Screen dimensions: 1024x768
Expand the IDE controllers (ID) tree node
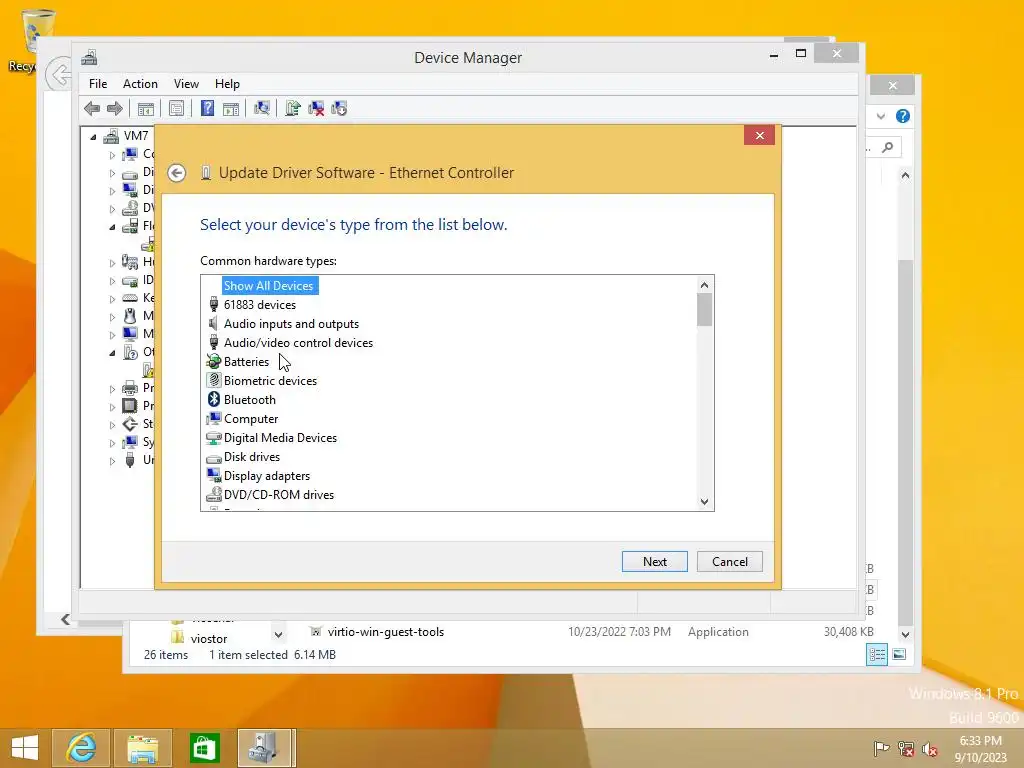pyautogui.click(x=112, y=281)
